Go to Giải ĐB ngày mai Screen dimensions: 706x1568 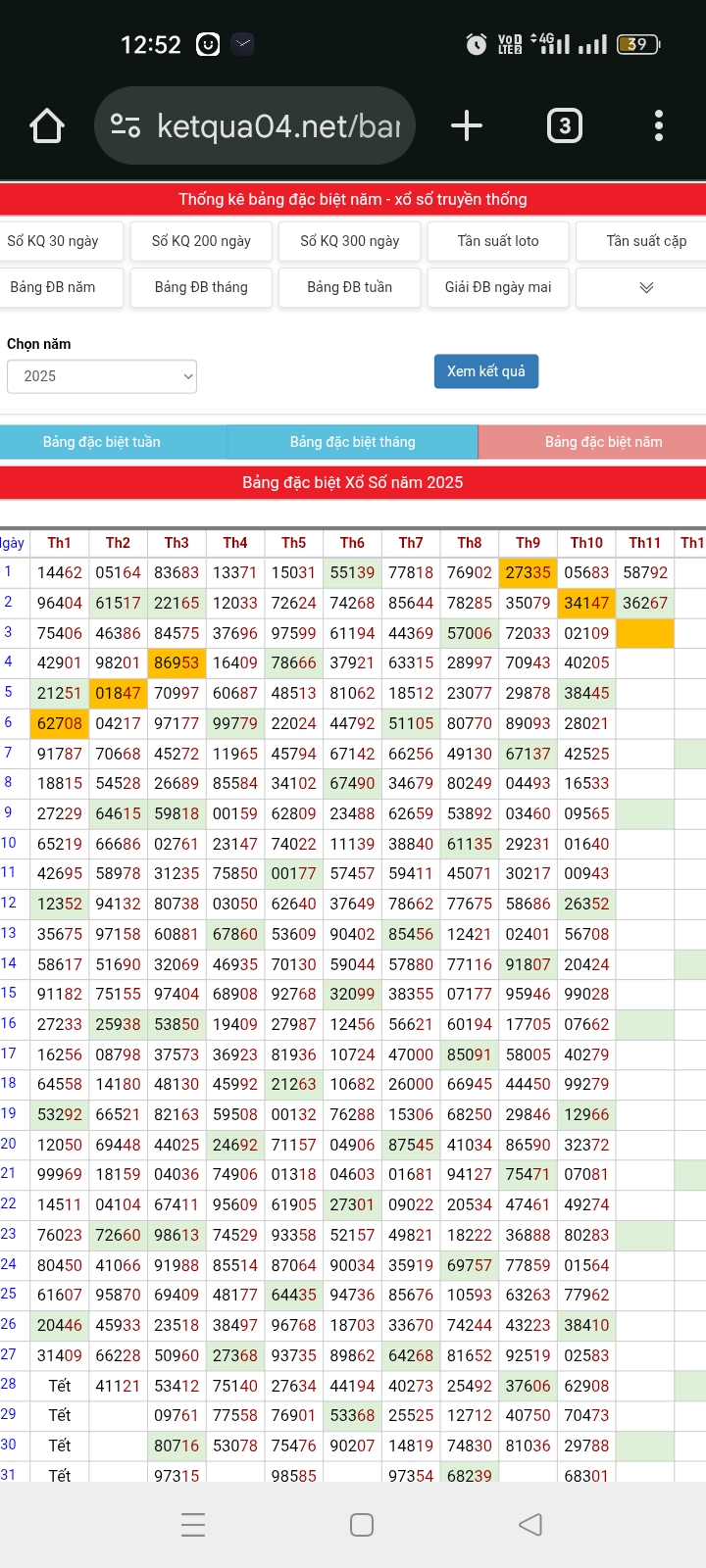point(498,288)
